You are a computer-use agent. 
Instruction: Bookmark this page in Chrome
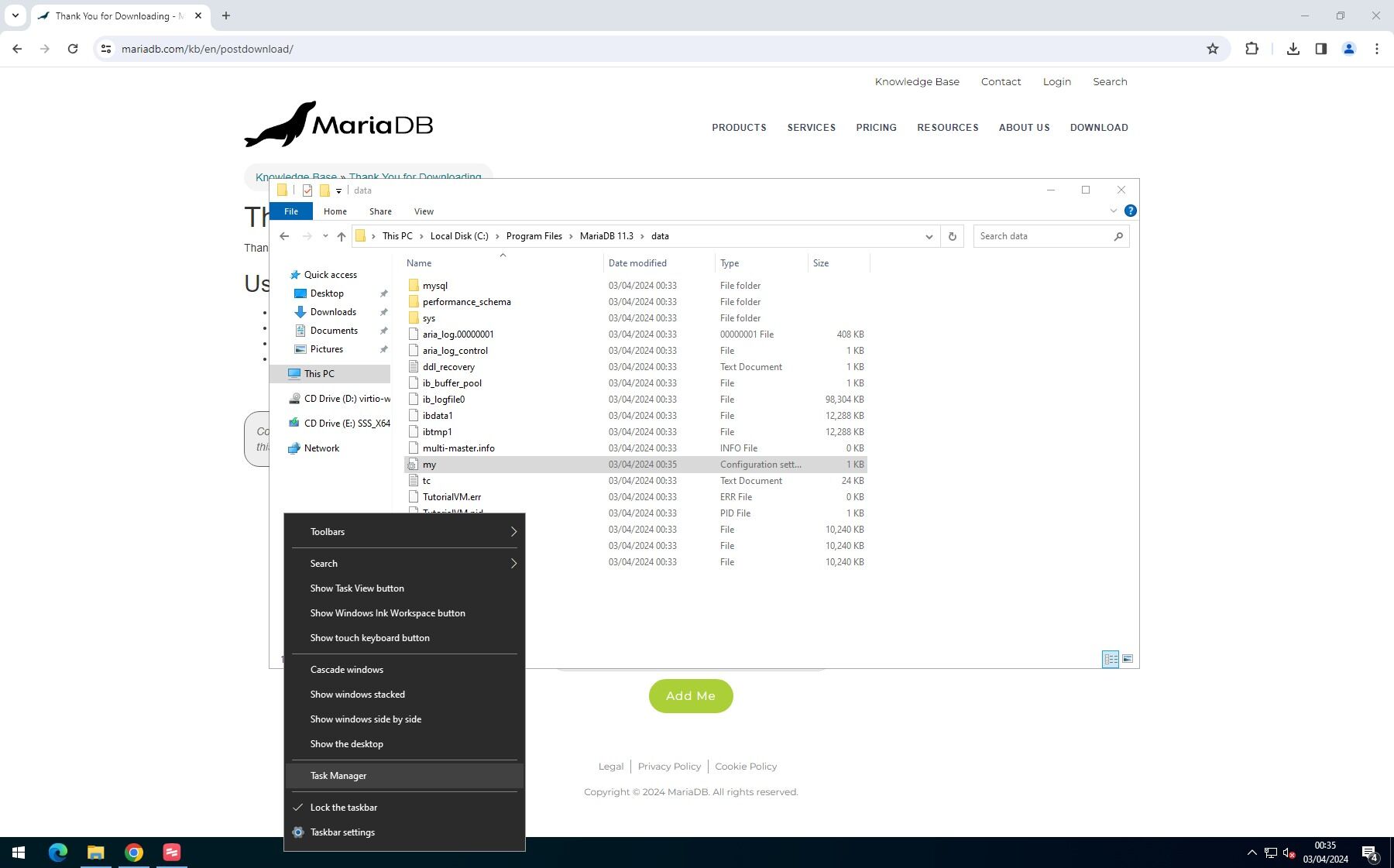pos(1213,49)
